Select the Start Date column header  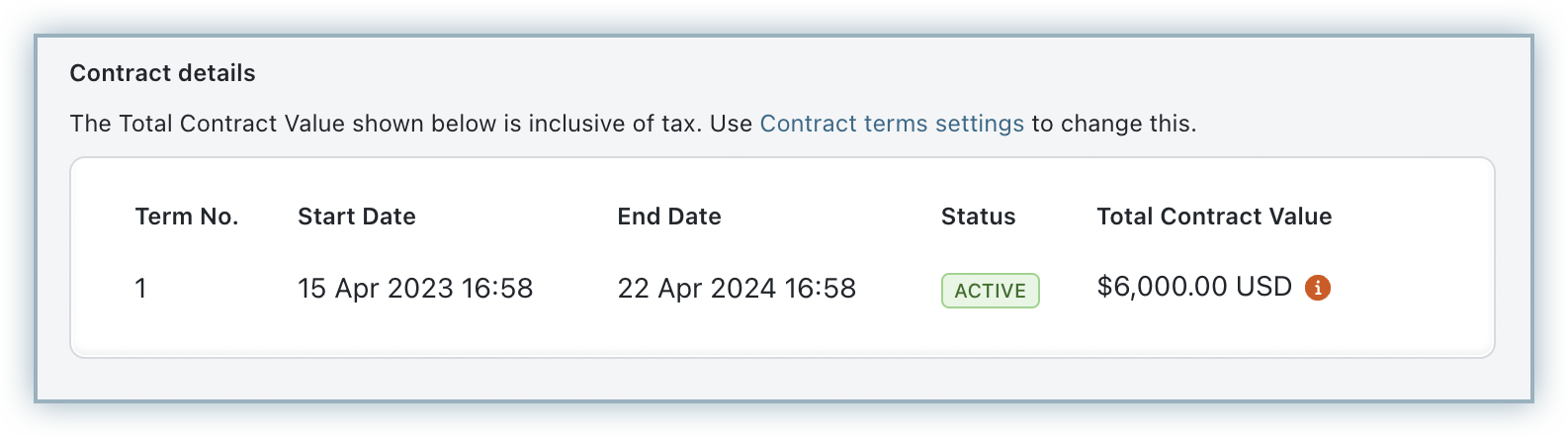tap(356, 217)
